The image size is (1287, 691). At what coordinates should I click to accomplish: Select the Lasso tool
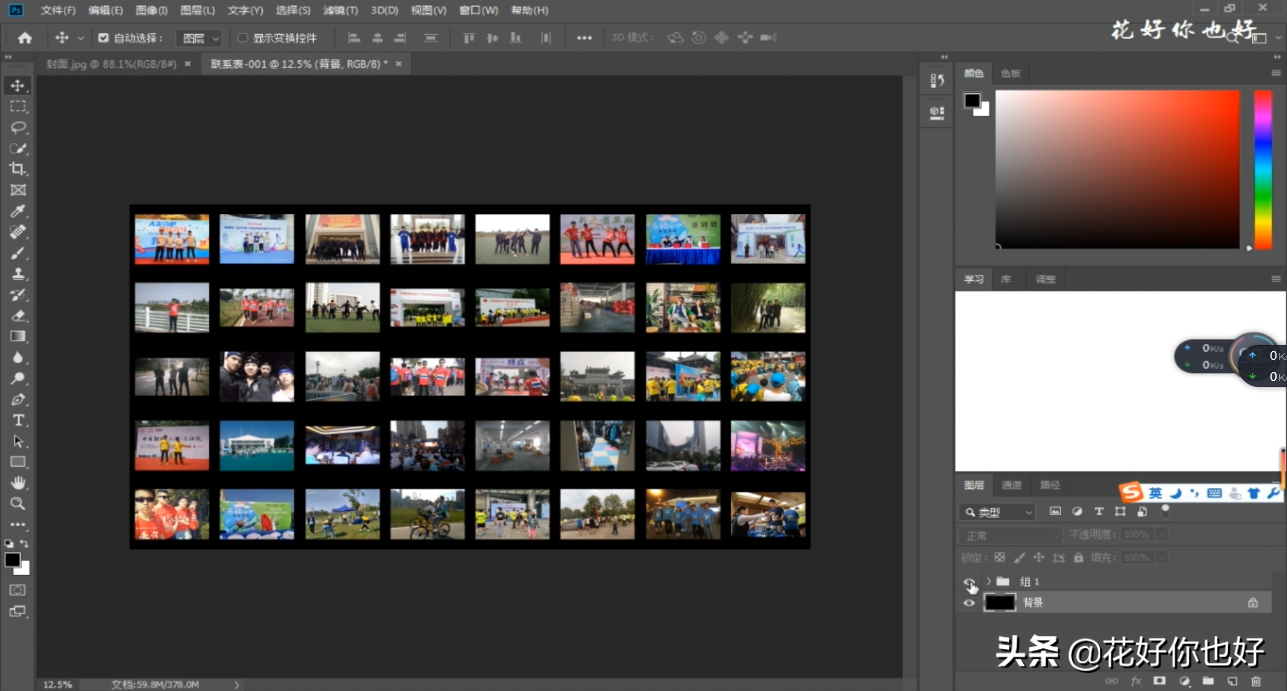(x=18, y=127)
